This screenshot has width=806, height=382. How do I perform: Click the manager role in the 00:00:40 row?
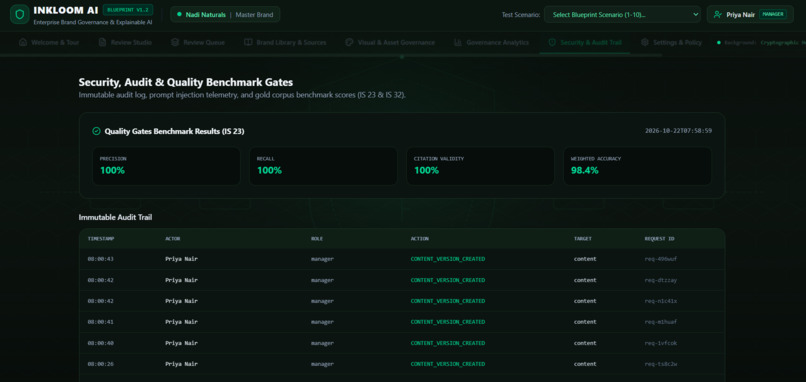pos(322,343)
